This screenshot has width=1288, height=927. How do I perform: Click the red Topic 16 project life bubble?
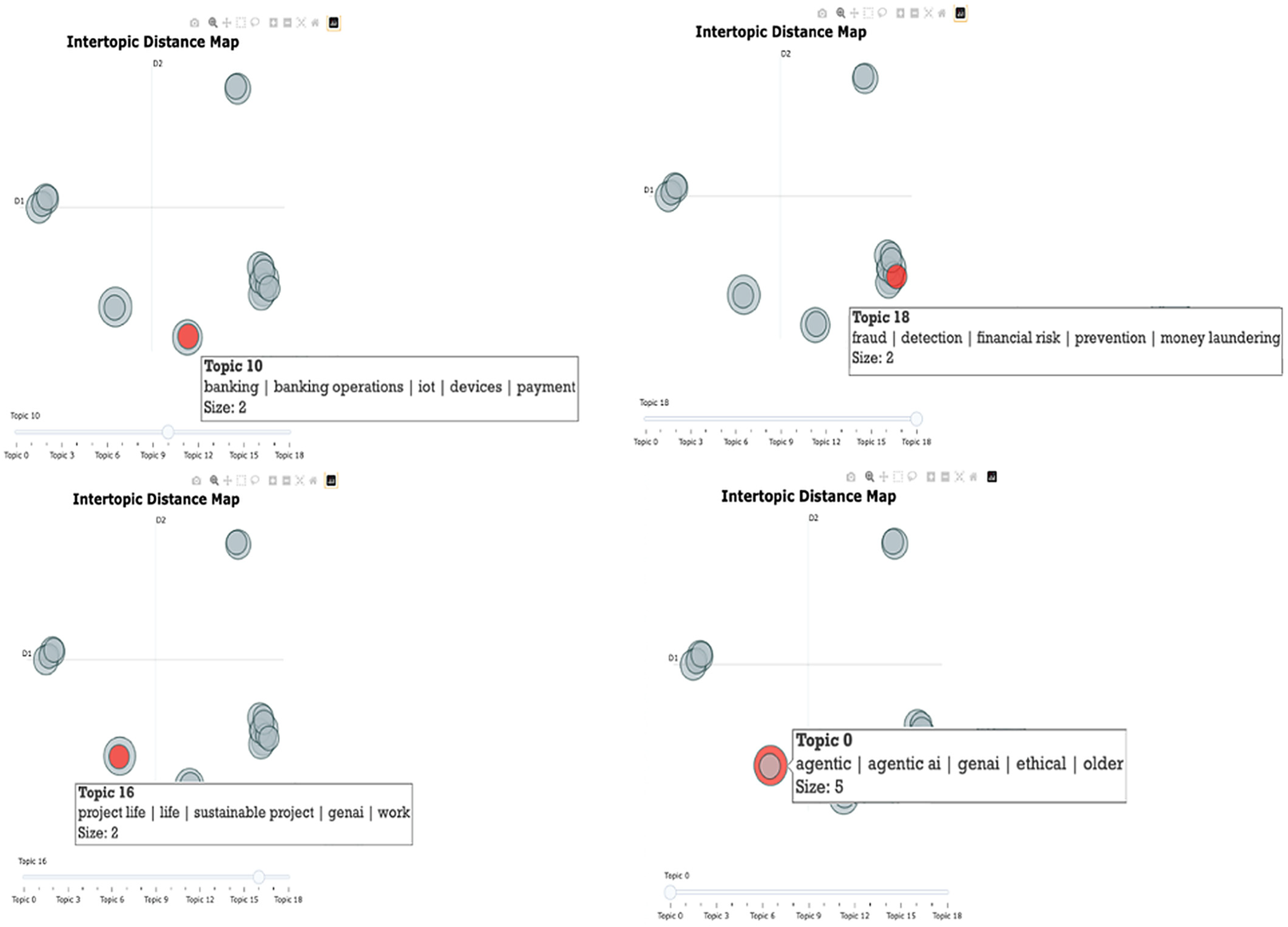click(x=119, y=757)
